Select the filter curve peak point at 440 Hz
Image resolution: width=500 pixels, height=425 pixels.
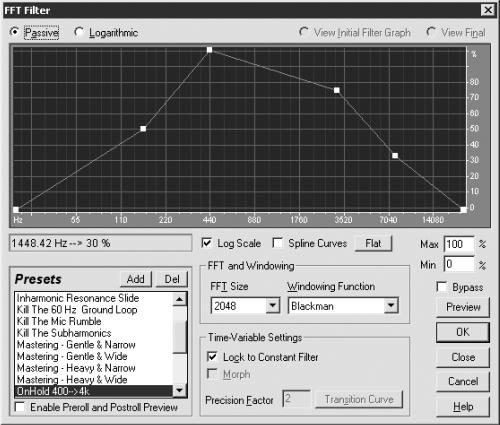coord(209,50)
